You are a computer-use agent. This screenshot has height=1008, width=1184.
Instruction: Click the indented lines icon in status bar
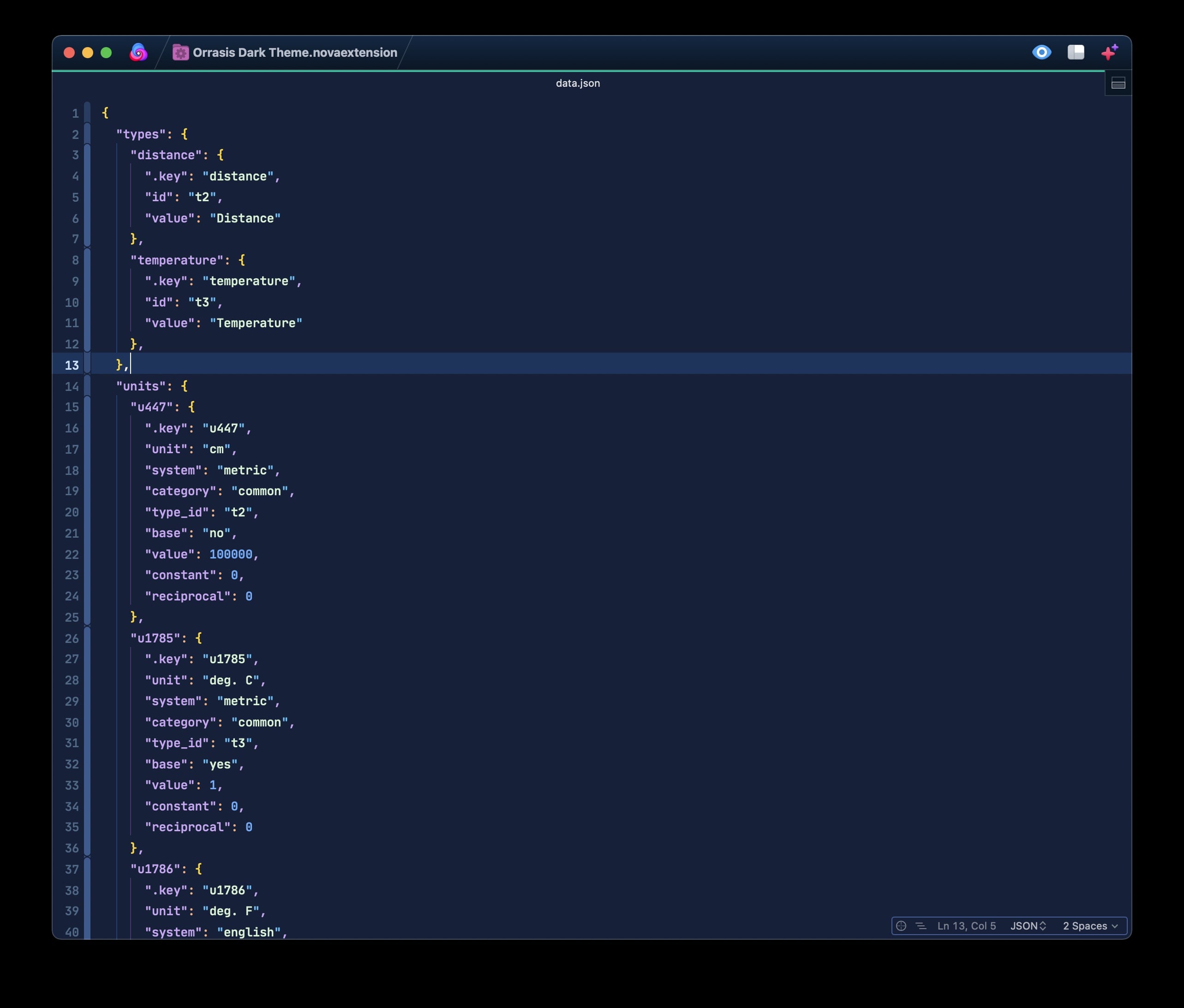point(921,926)
